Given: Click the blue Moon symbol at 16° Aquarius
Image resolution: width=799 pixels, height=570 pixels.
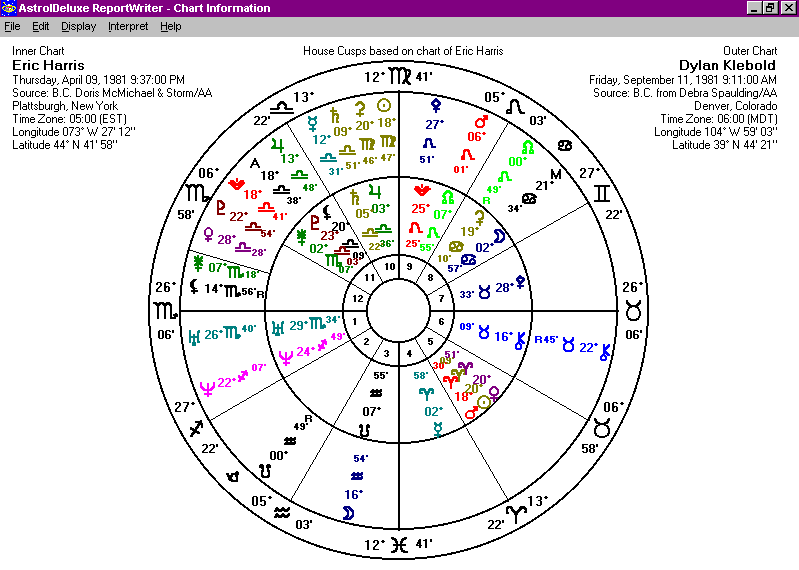Looking at the screenshot, I should 348,512.
